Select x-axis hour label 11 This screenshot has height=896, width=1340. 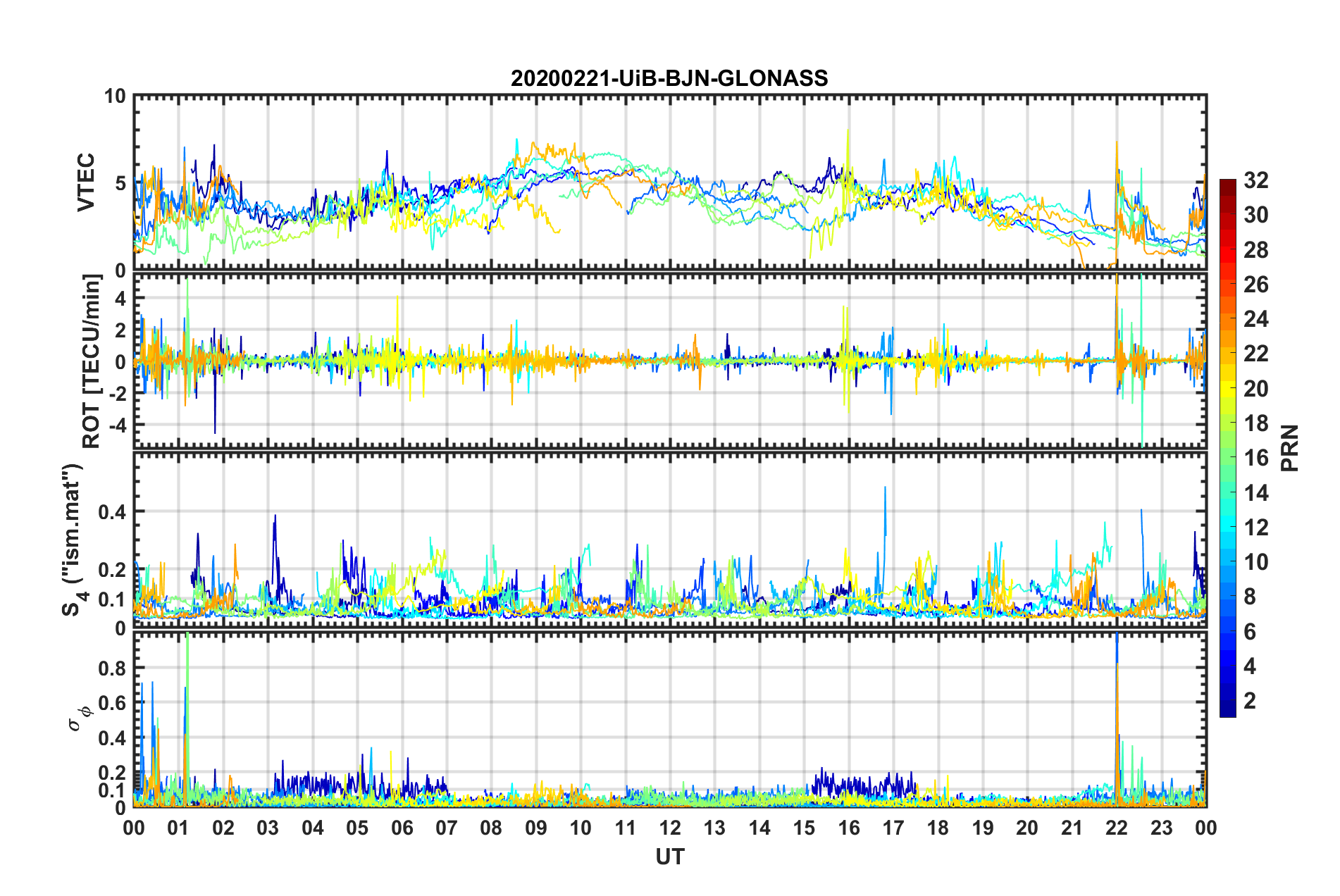[626, 828]
